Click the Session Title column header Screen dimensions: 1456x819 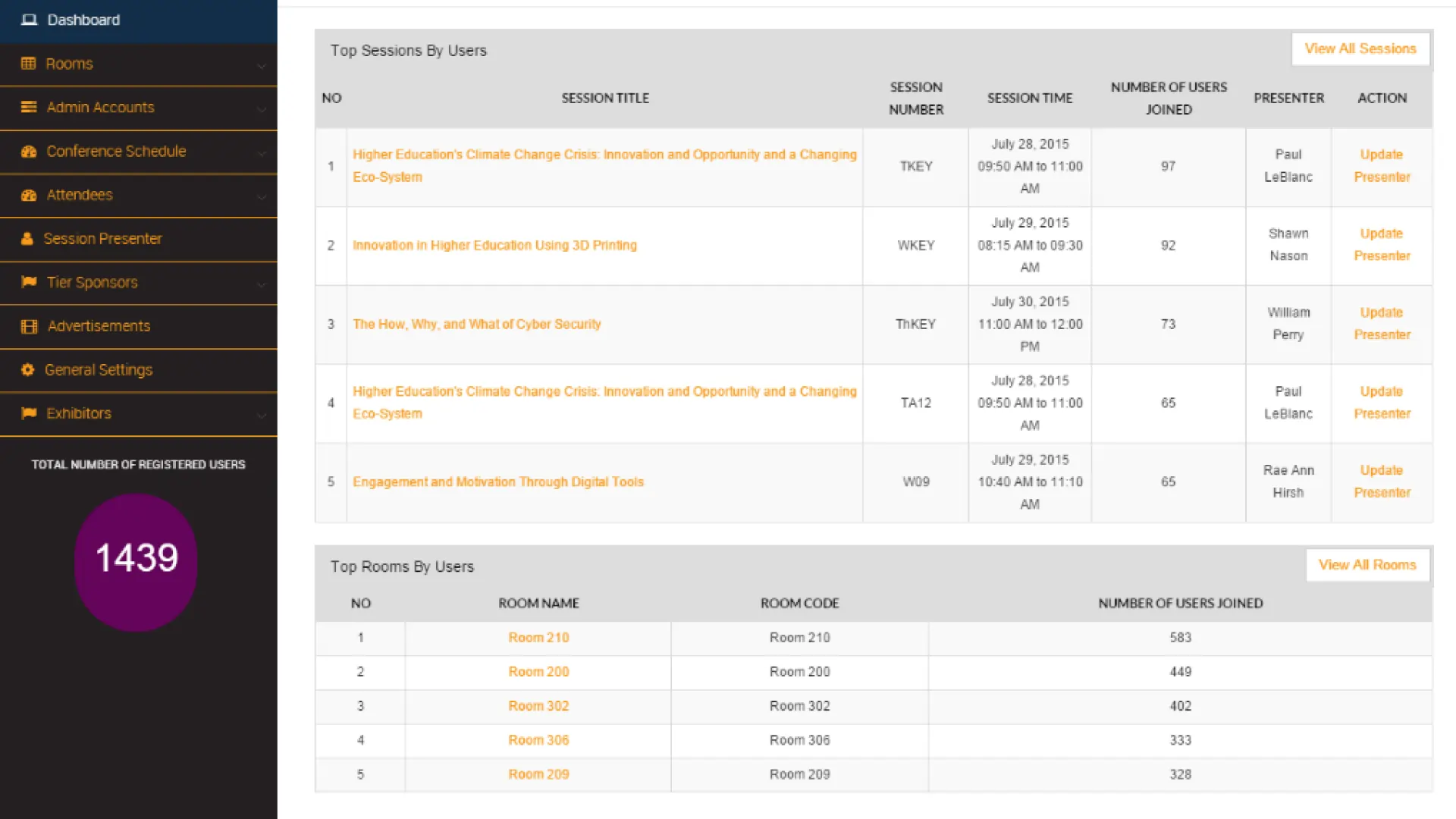pos(605,98)
